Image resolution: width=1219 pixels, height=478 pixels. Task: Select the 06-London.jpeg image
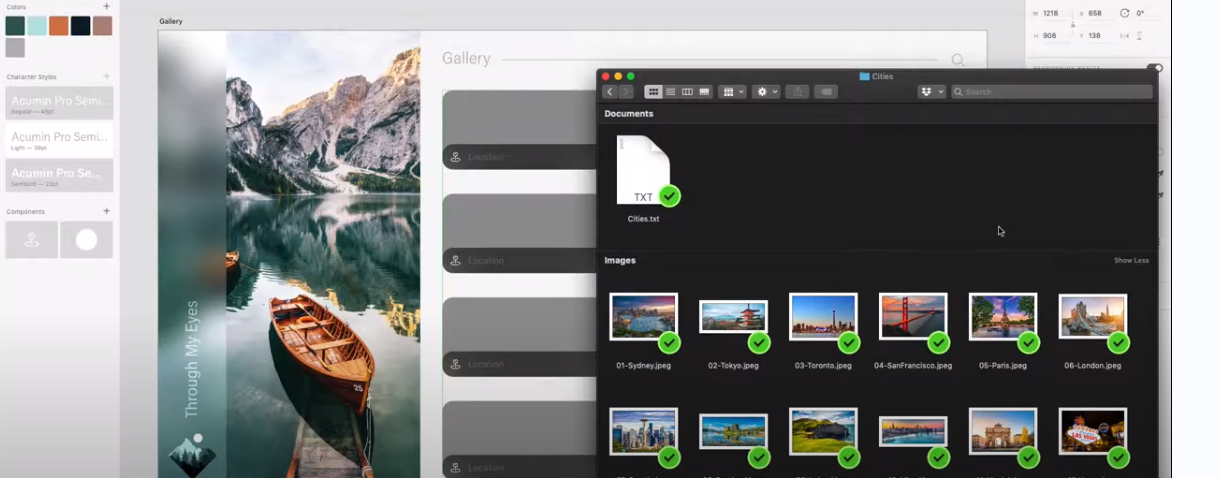(x=1093, y=332)
